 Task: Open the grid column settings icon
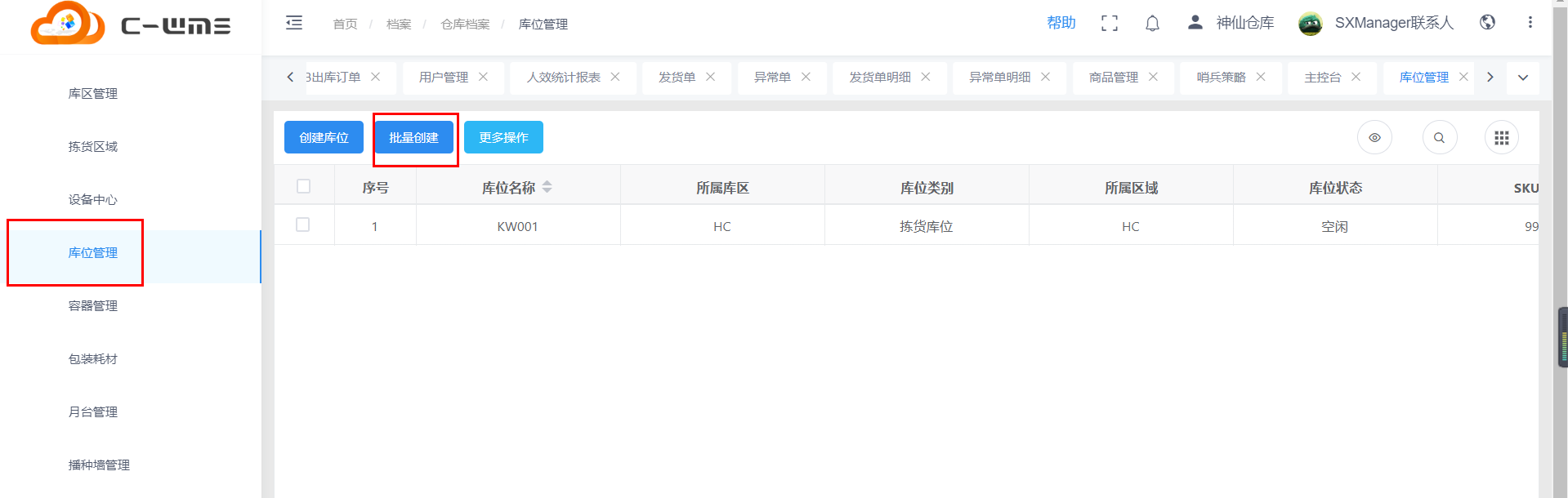[x=1501, y=137]
